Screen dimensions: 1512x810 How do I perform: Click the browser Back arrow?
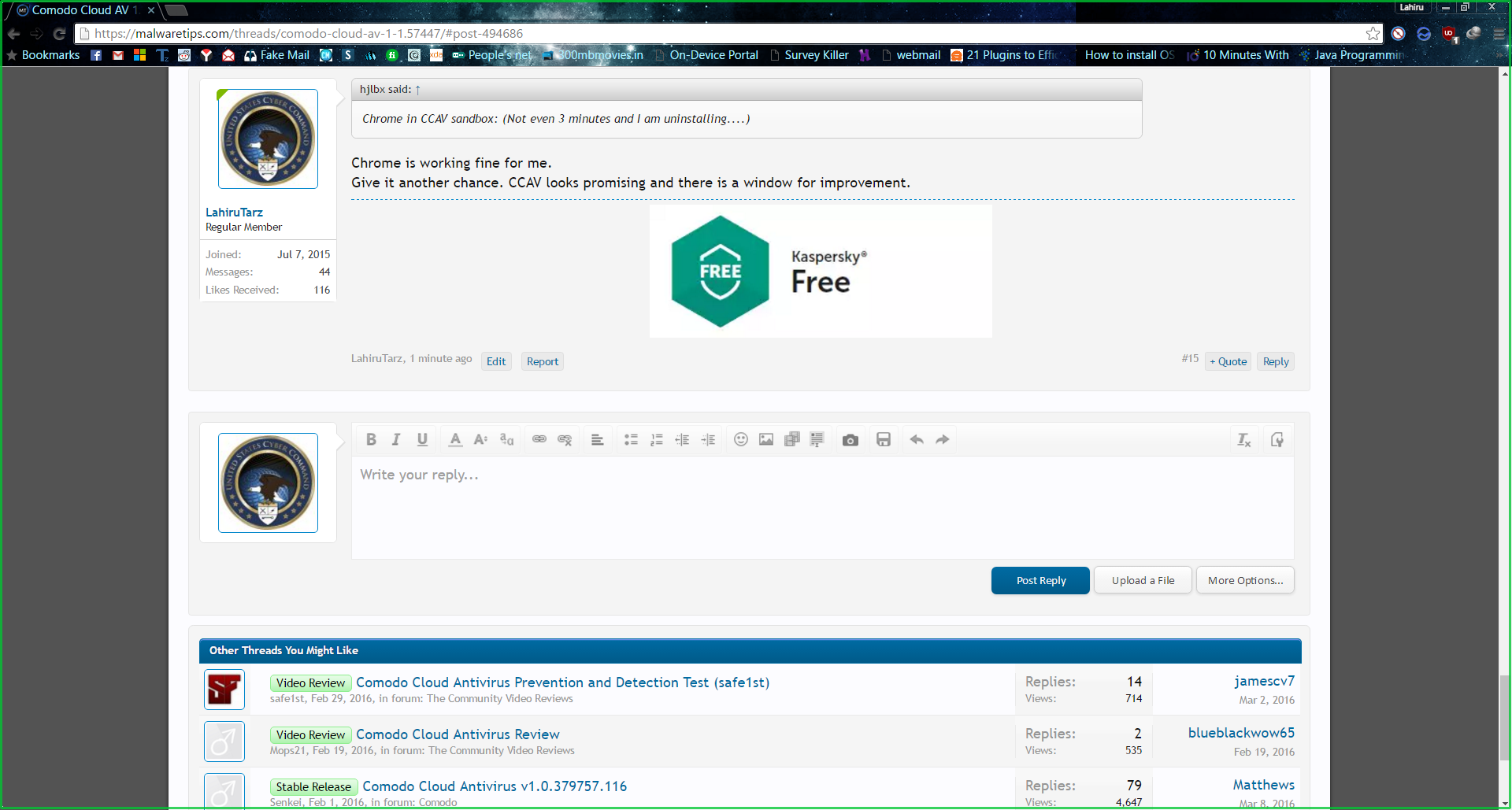[13, 34]
